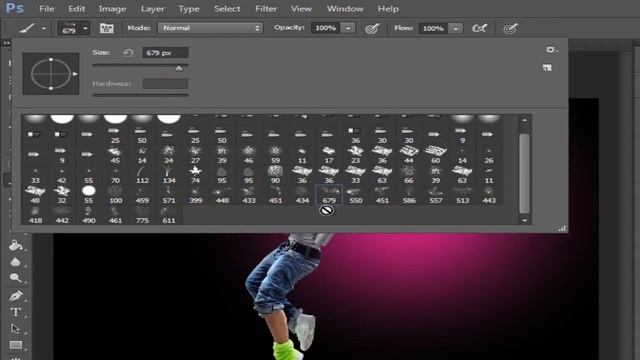Open brush picker gear settings menu
This screenshot has height=360, width=640.
pyautogui.click(x=551, y=50)
